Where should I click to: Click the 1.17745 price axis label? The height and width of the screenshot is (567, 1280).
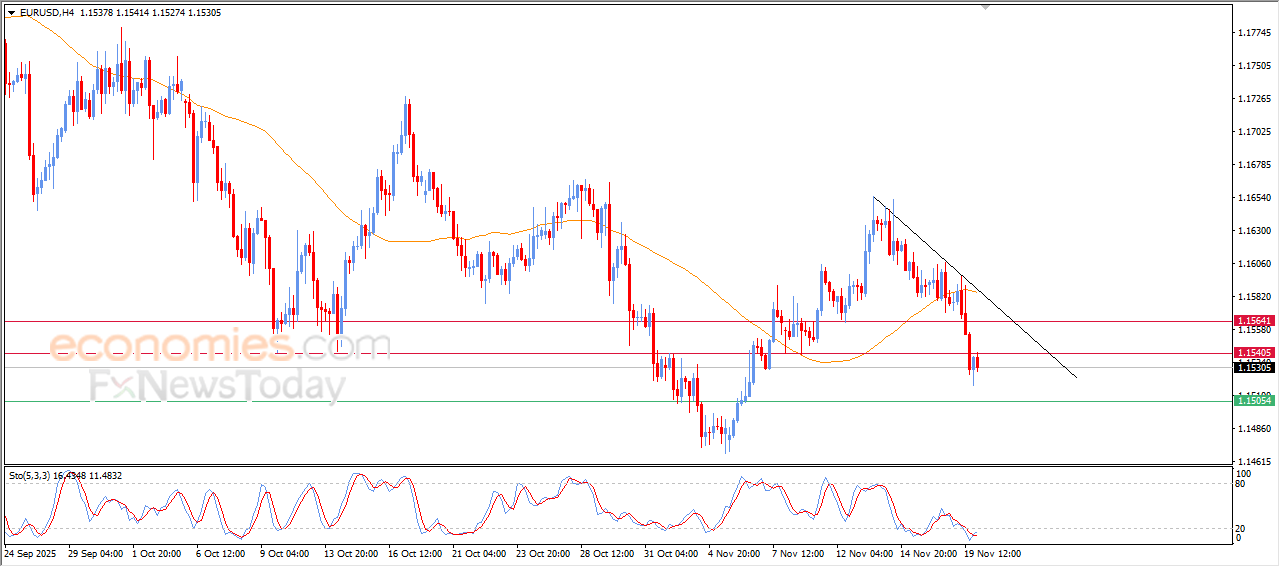[x=1254, y=33]
